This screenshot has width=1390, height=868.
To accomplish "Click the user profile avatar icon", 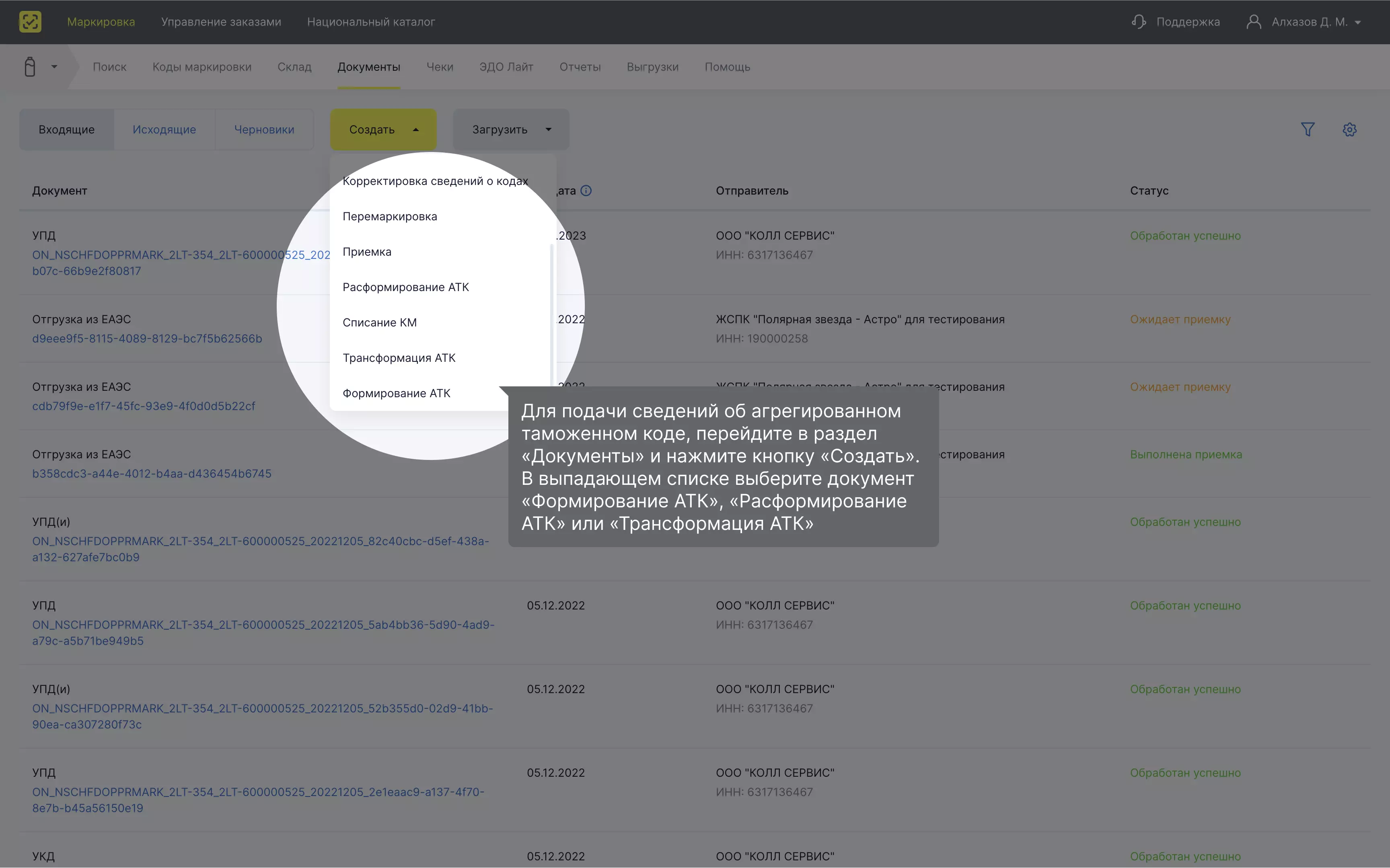I will 1253,22.
